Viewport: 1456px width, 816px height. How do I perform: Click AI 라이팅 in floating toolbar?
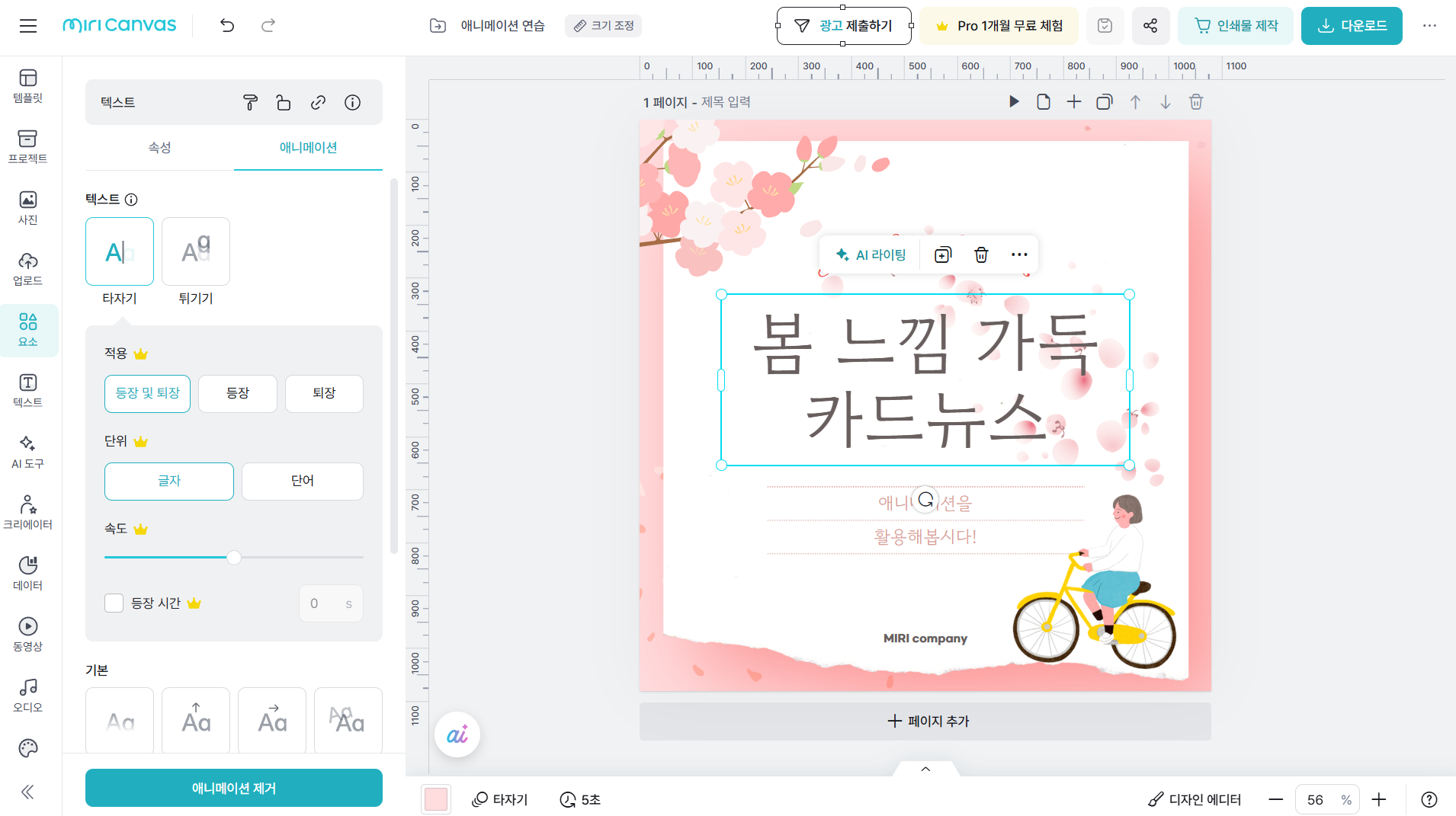871,255
